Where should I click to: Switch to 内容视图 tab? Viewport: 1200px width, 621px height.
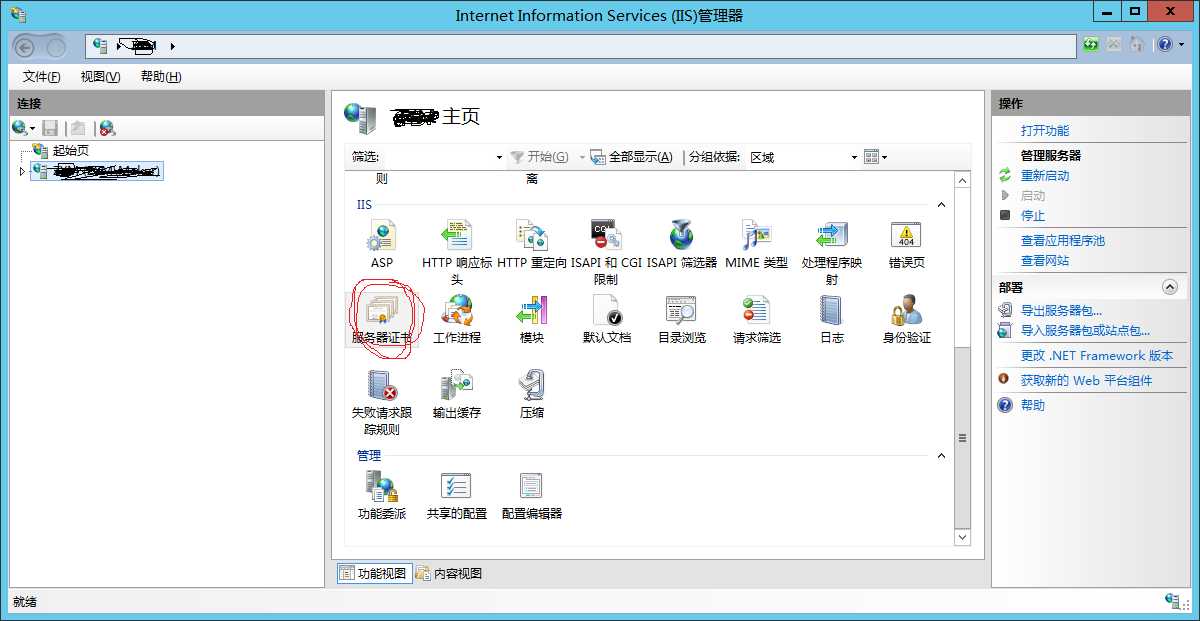click(x=449, y=573)
